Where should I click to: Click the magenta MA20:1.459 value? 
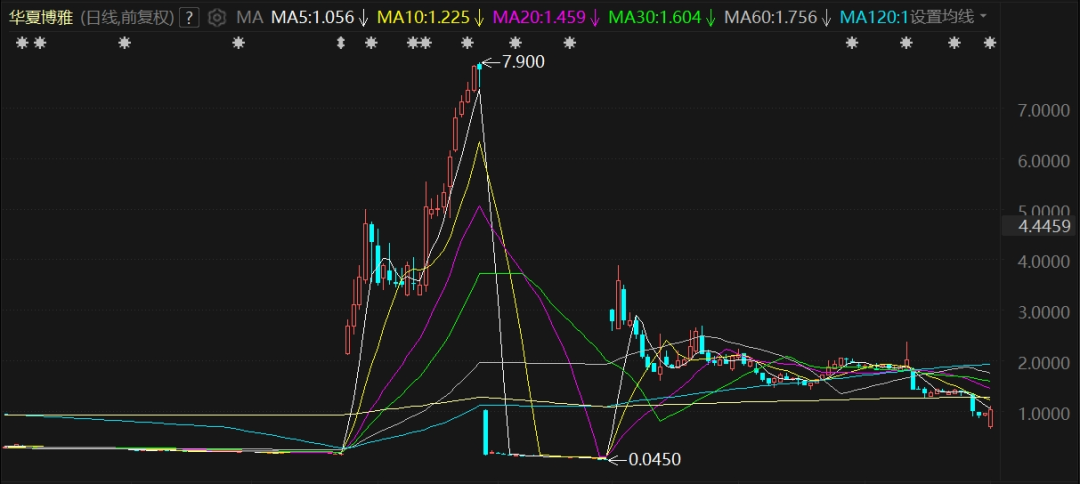(x=539, y=17)
